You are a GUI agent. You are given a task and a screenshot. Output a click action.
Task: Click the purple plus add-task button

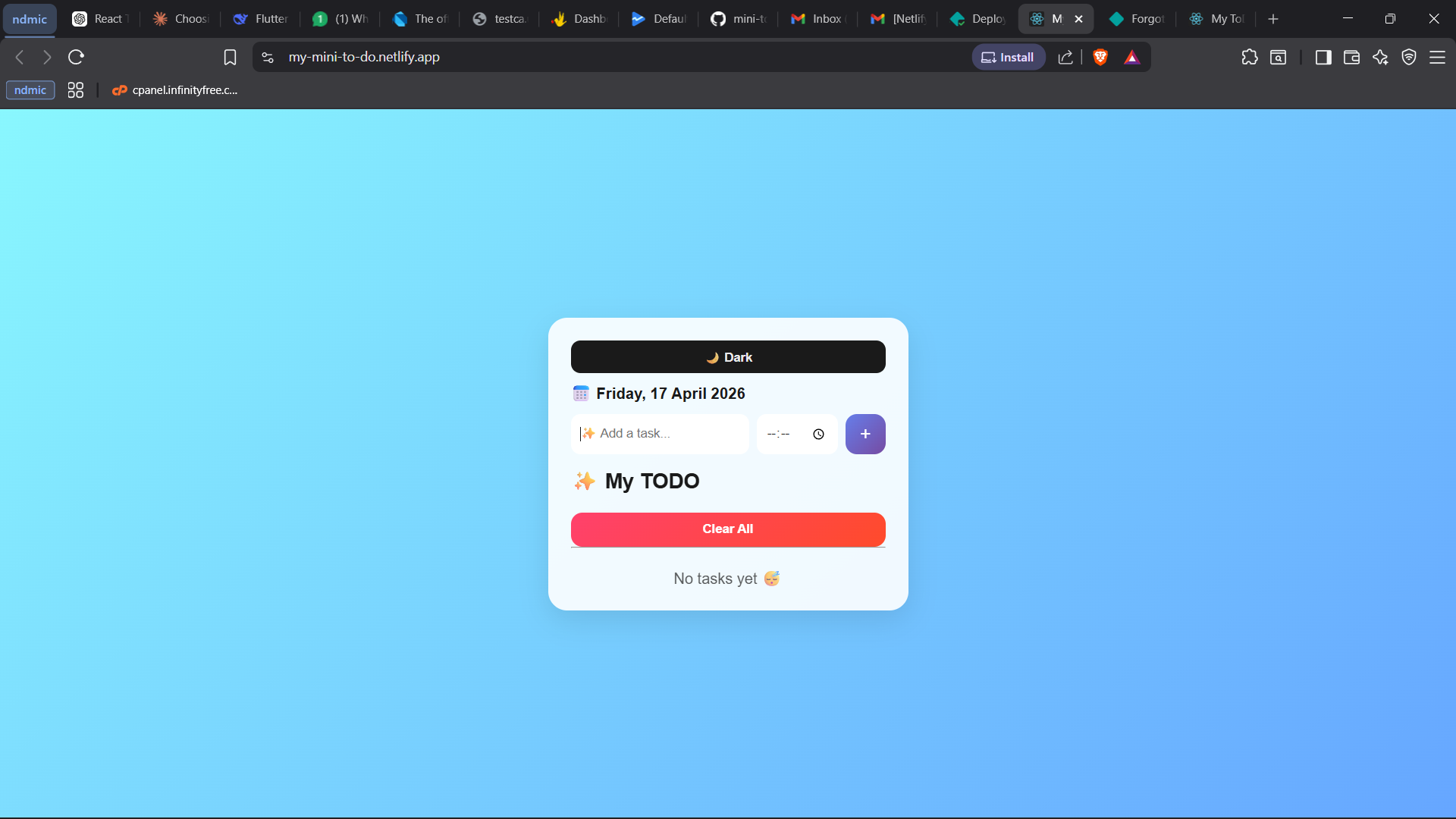(865, 434)
